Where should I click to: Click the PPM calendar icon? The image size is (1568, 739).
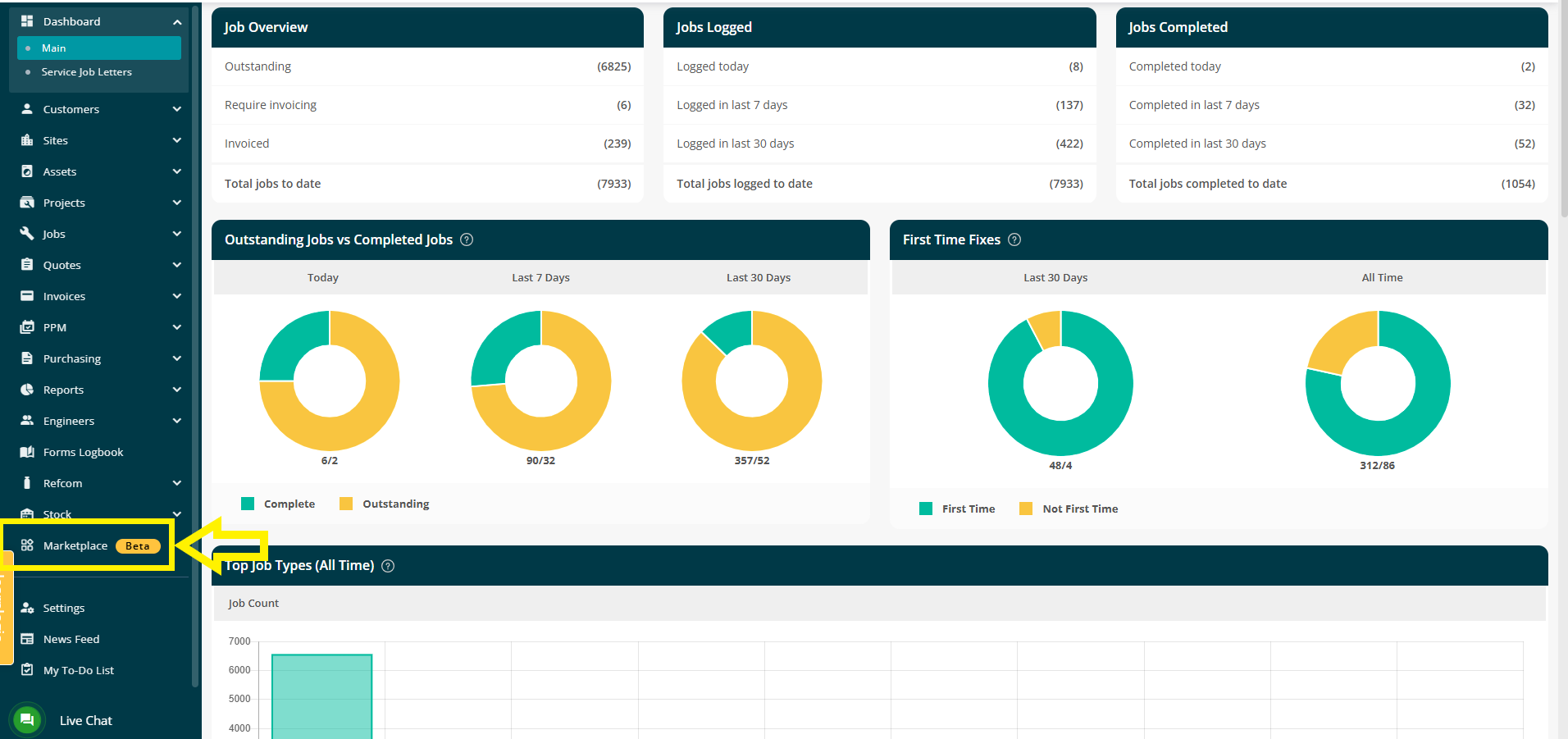pos(27,327)
